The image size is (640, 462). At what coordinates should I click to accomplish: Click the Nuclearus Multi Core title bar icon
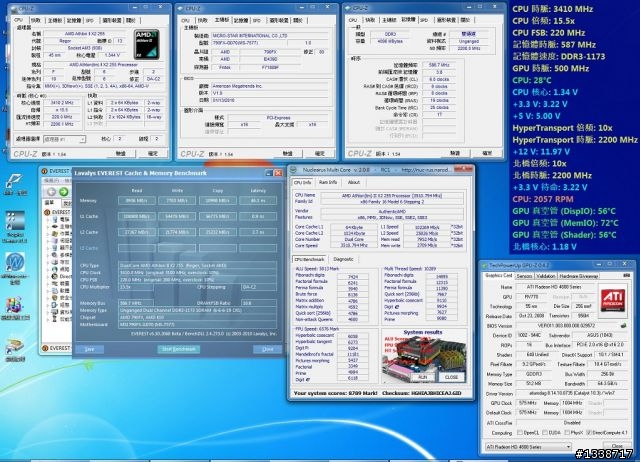pos(293,170)
